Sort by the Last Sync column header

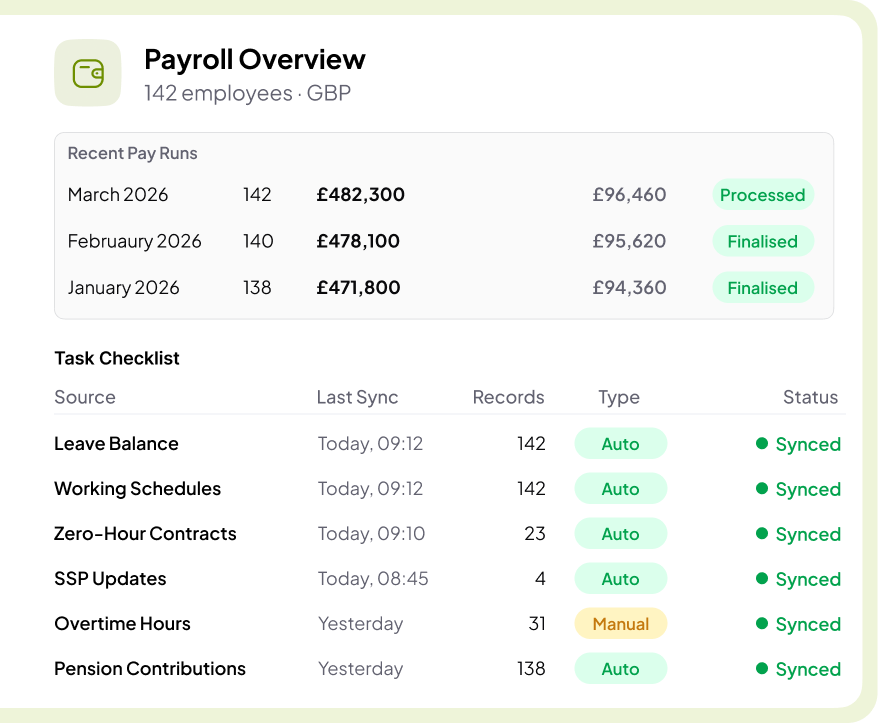357,397
